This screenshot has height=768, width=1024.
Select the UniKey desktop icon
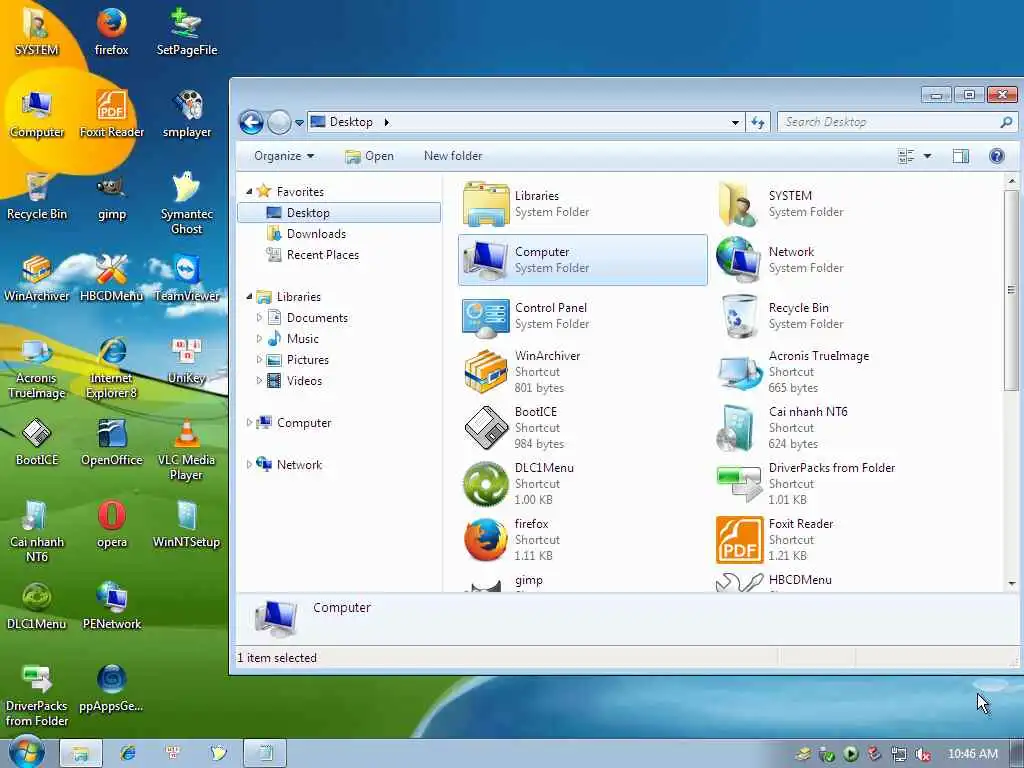tap(187, 360)
